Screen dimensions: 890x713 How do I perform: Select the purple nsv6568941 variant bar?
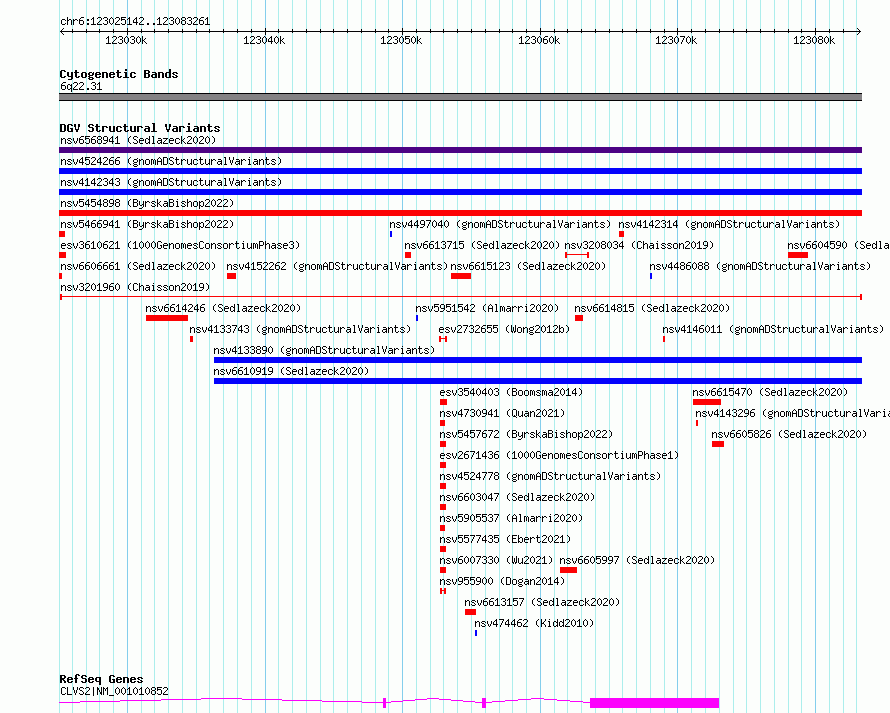point(460,150)
